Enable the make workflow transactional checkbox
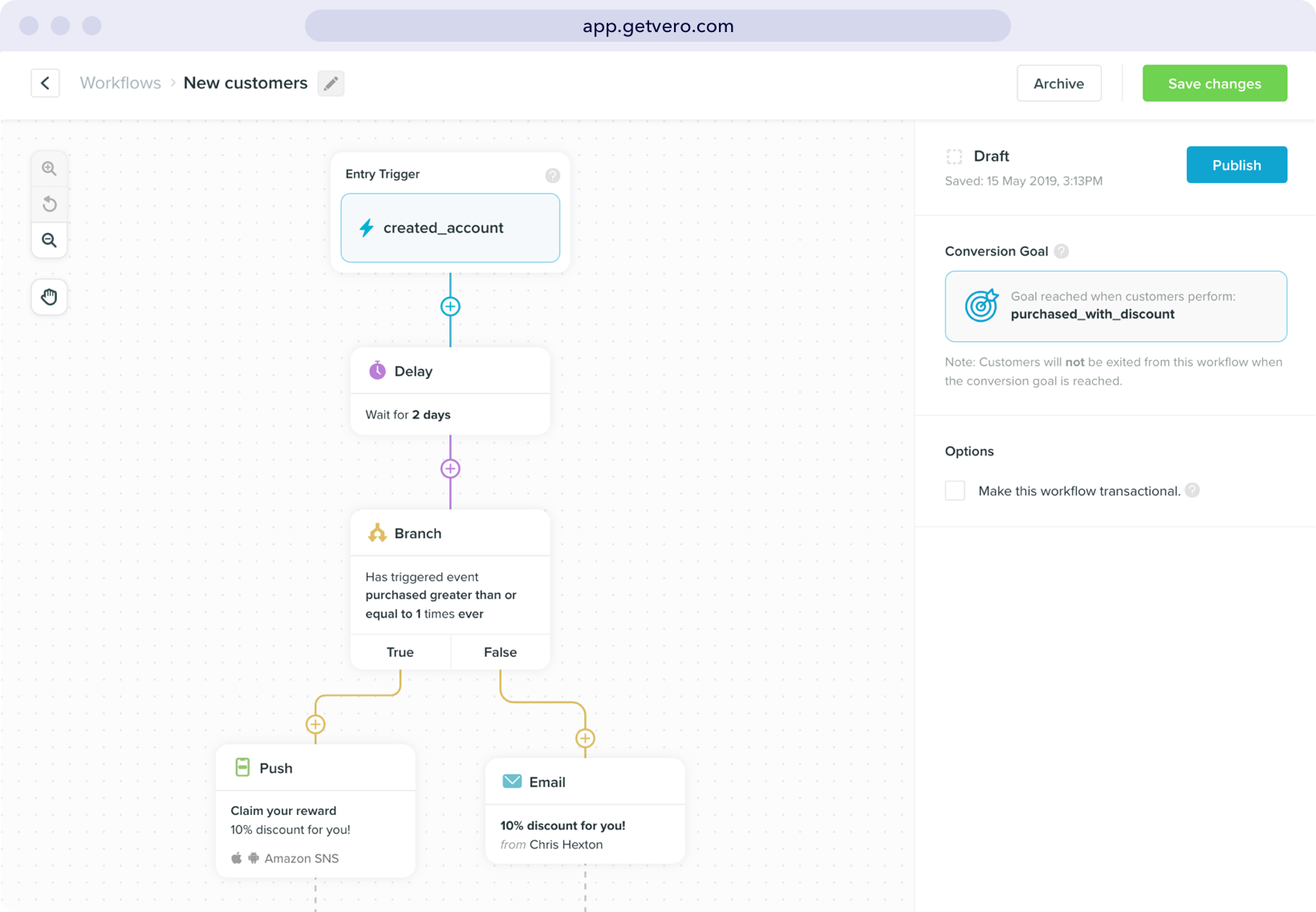The image size is (1316, 912). click(x=955, y=491)
